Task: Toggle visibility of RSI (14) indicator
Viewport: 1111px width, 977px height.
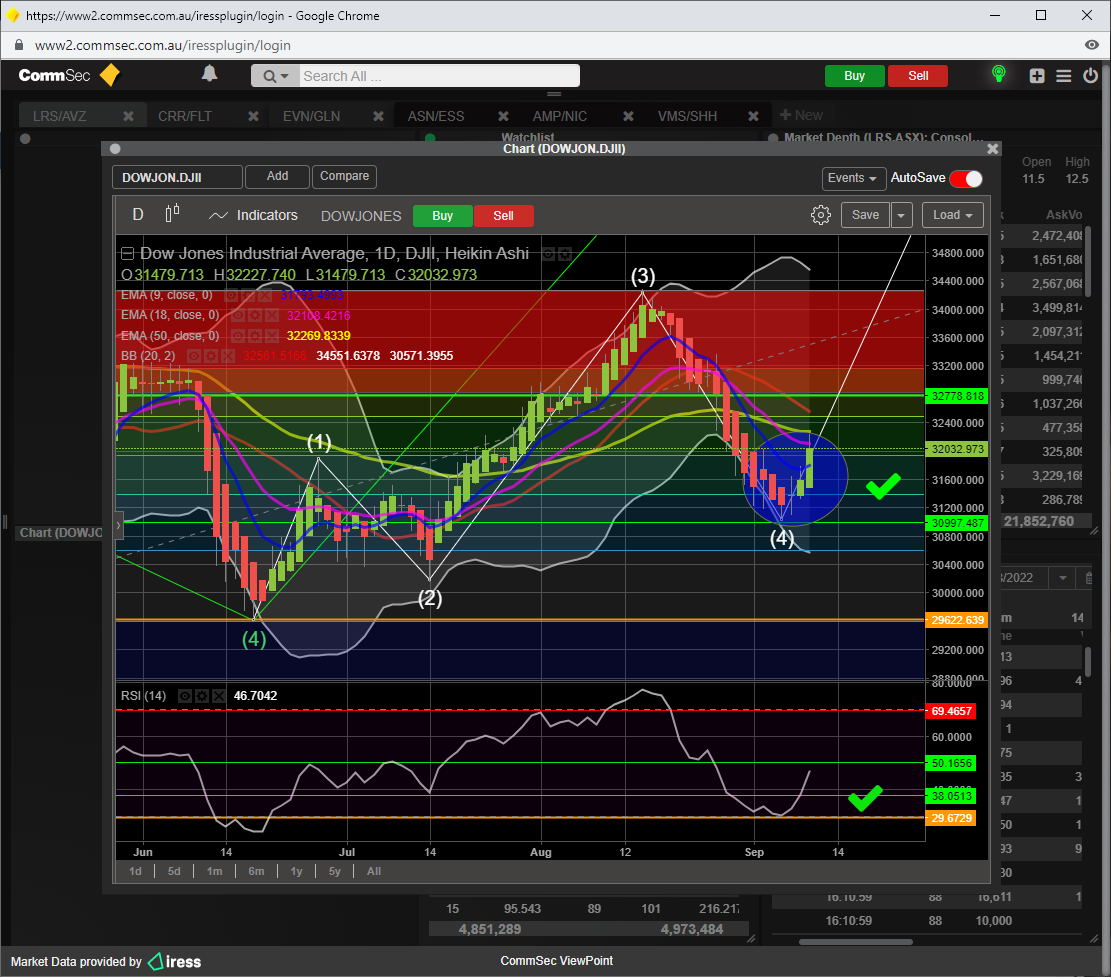Action: pos(184,696)
